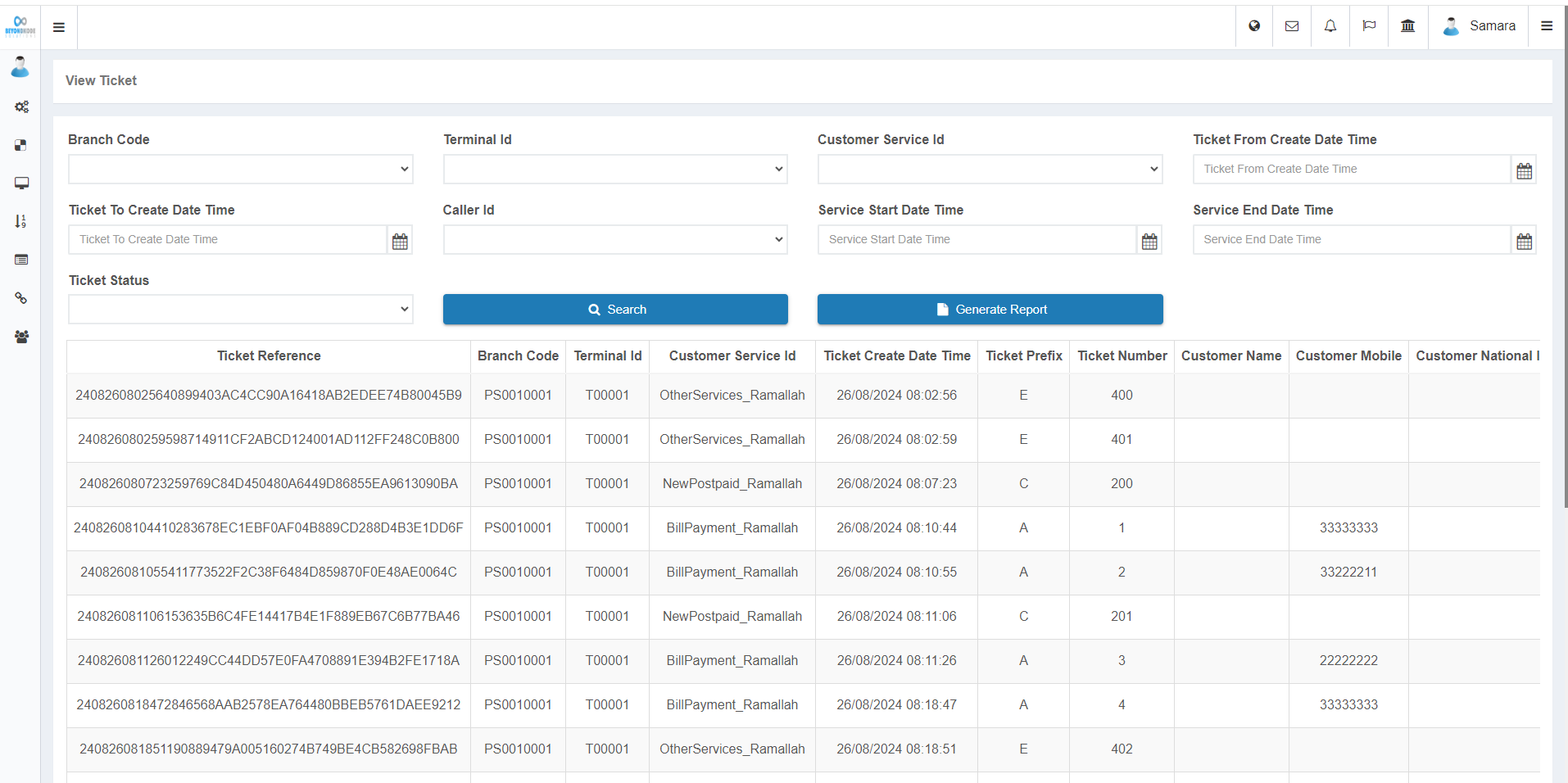Click the Customer Service Id column header
Screen dimensions: 1568x783
click(x=732, y=356)
